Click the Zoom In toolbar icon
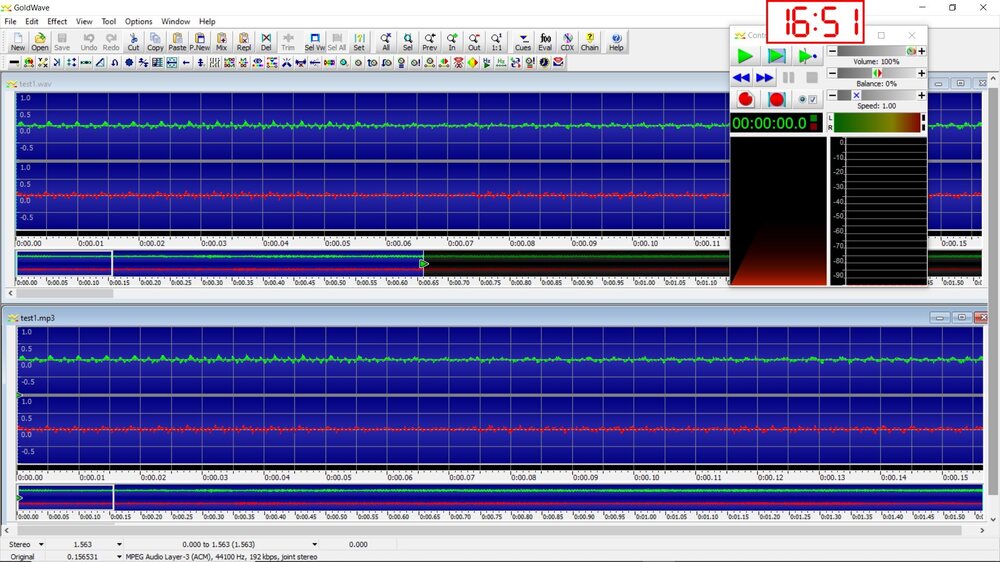Image resolution: width=1000 pixels, height=562 pixels. pos(452,41)
